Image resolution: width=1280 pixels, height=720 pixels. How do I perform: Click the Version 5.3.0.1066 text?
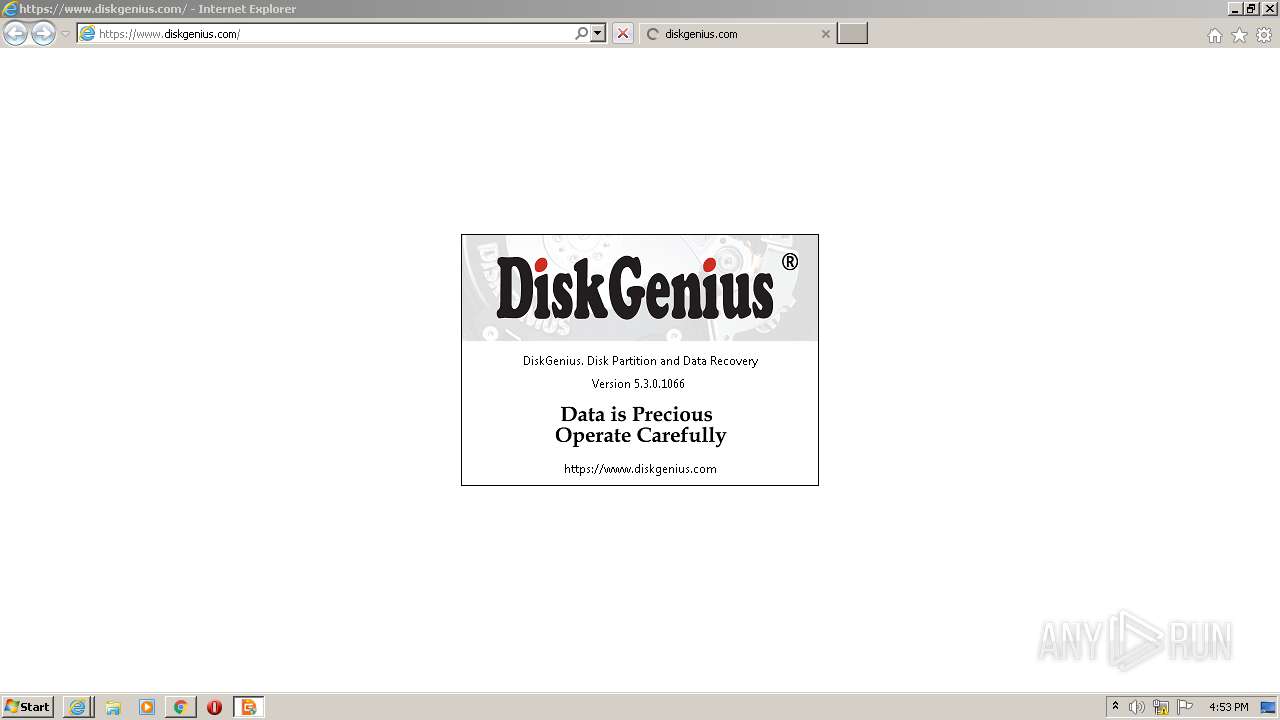pos(638,384)
